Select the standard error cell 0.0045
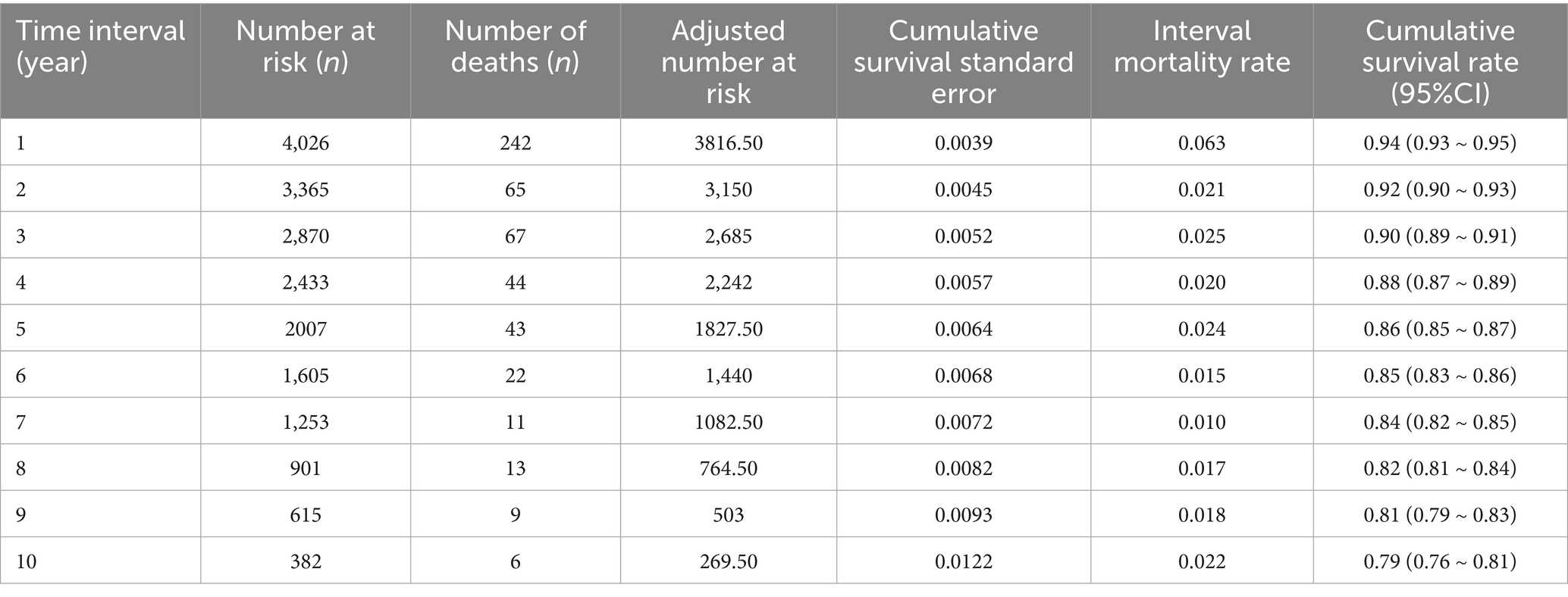The height and width of the screenshot is (597, 1568). [963, 189]
